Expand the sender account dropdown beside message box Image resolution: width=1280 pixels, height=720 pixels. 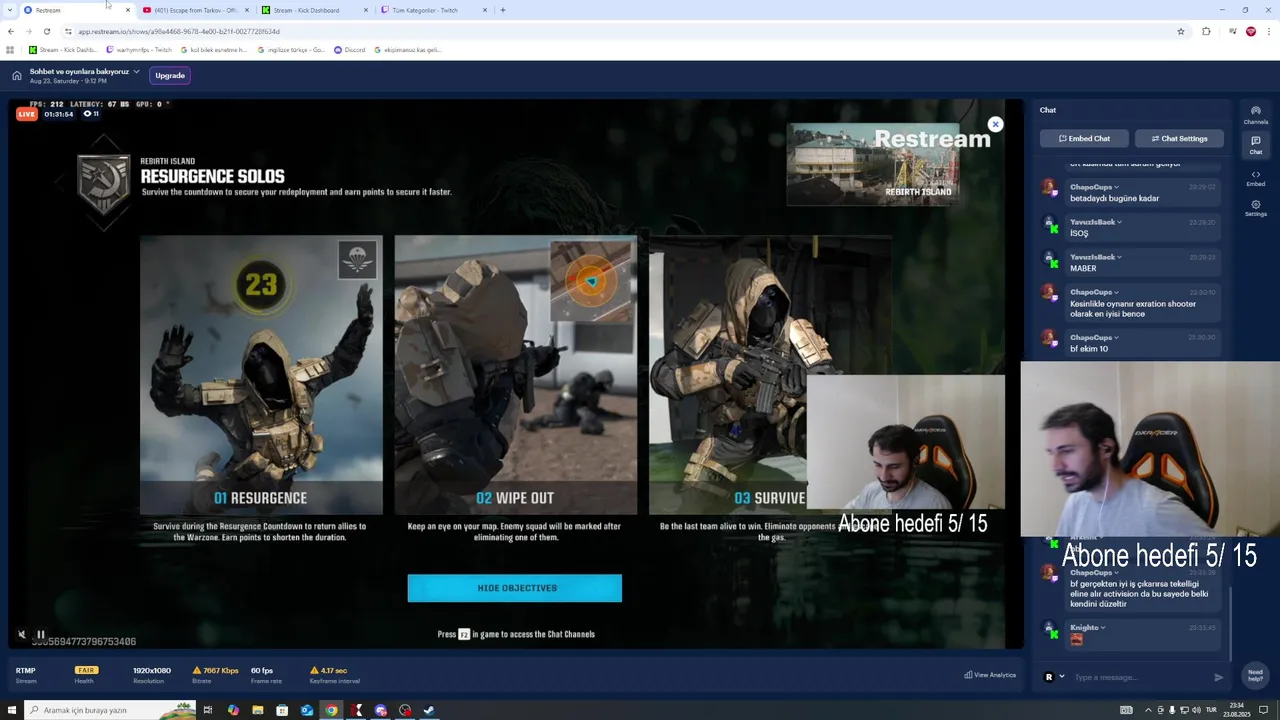[1061, 677]
